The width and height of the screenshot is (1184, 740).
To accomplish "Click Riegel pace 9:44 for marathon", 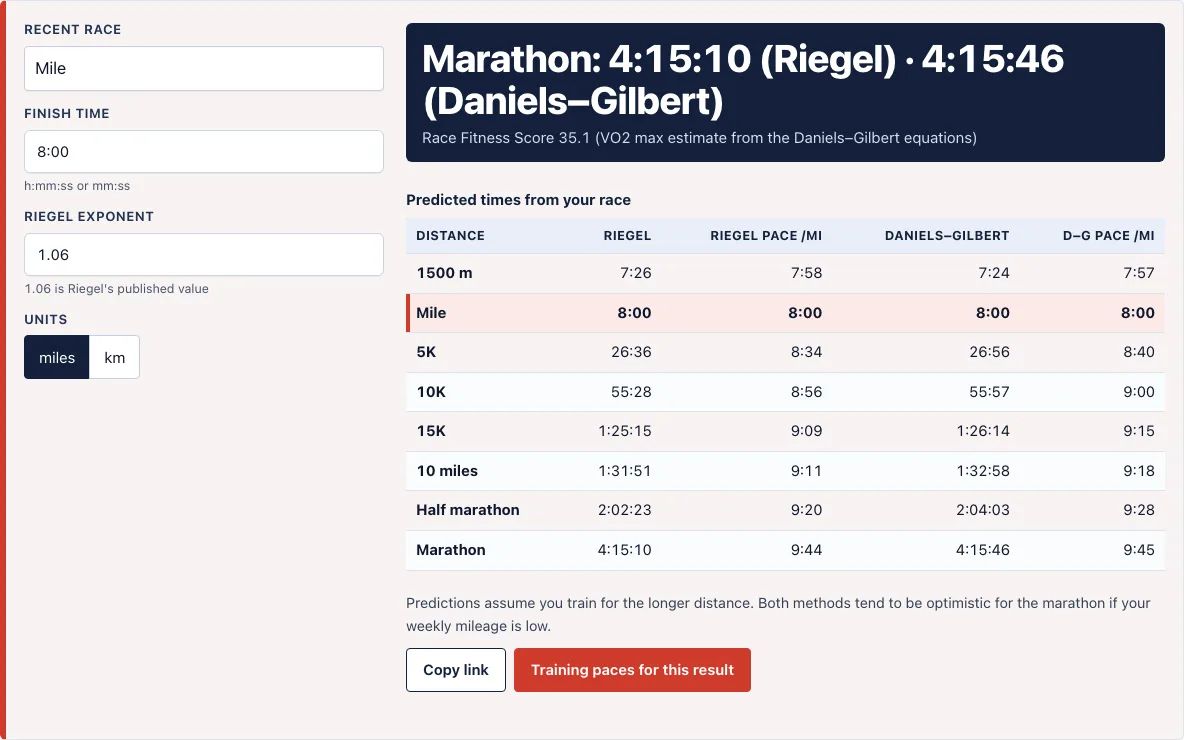I will pyautogui.click(x=806, y=550).
